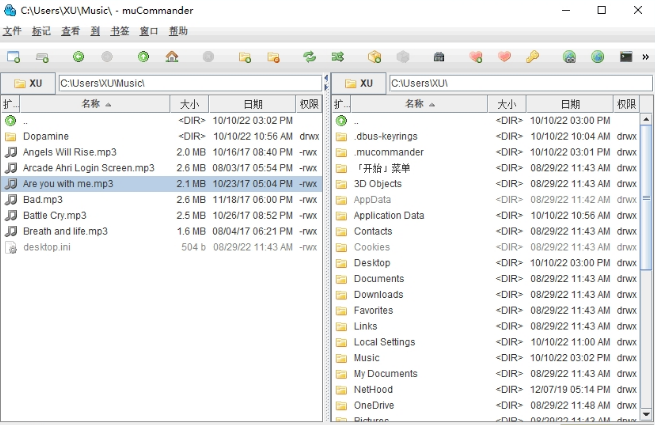
Task: Sort left panel by 名称 column
Action: pyautogui.click(x=95, y=104)
